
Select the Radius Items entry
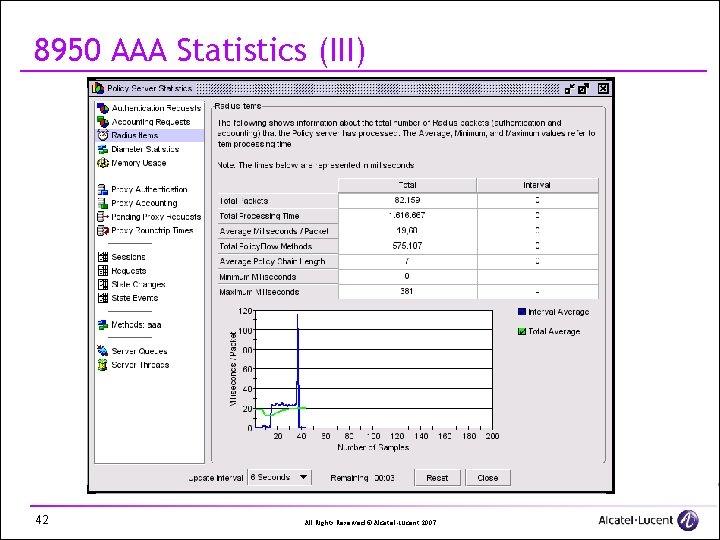(x=135, y=135)
